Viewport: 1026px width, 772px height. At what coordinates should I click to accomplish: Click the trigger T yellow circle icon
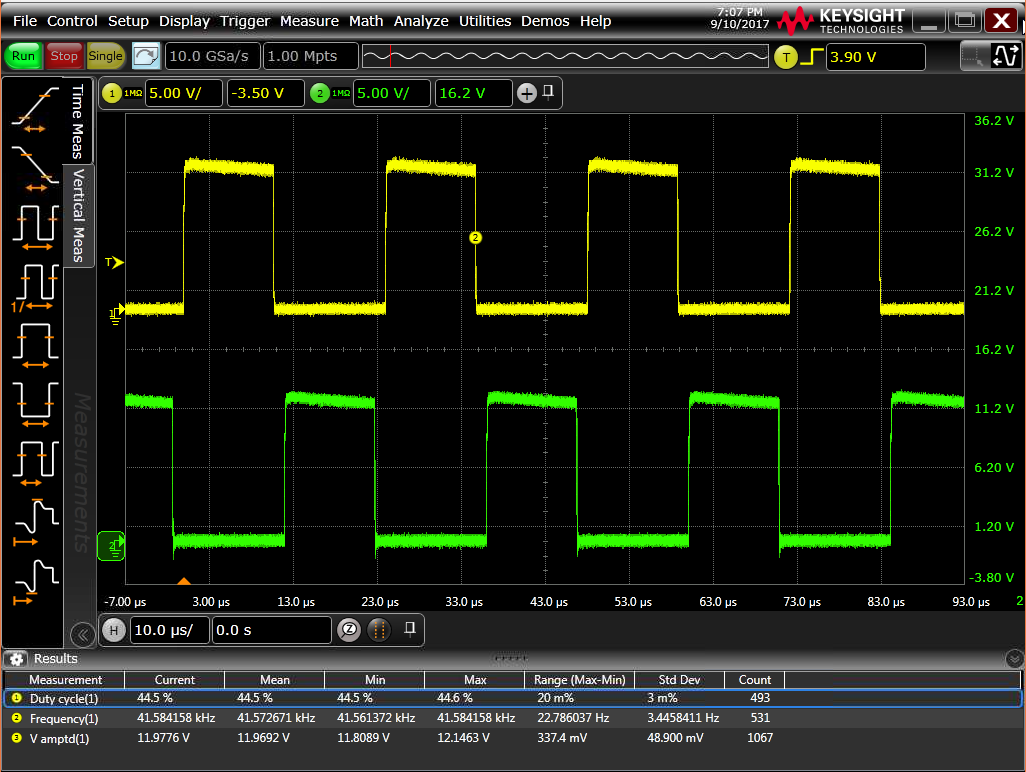pos(786,57)
